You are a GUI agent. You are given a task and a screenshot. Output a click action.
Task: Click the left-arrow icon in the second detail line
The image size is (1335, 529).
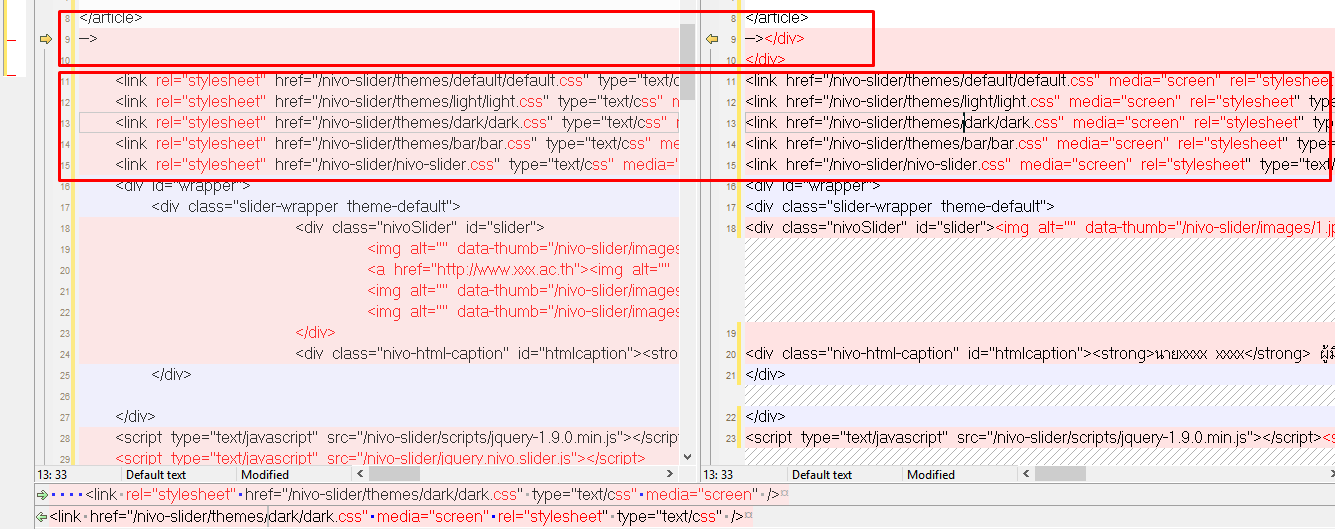click(x=41, y=517)
